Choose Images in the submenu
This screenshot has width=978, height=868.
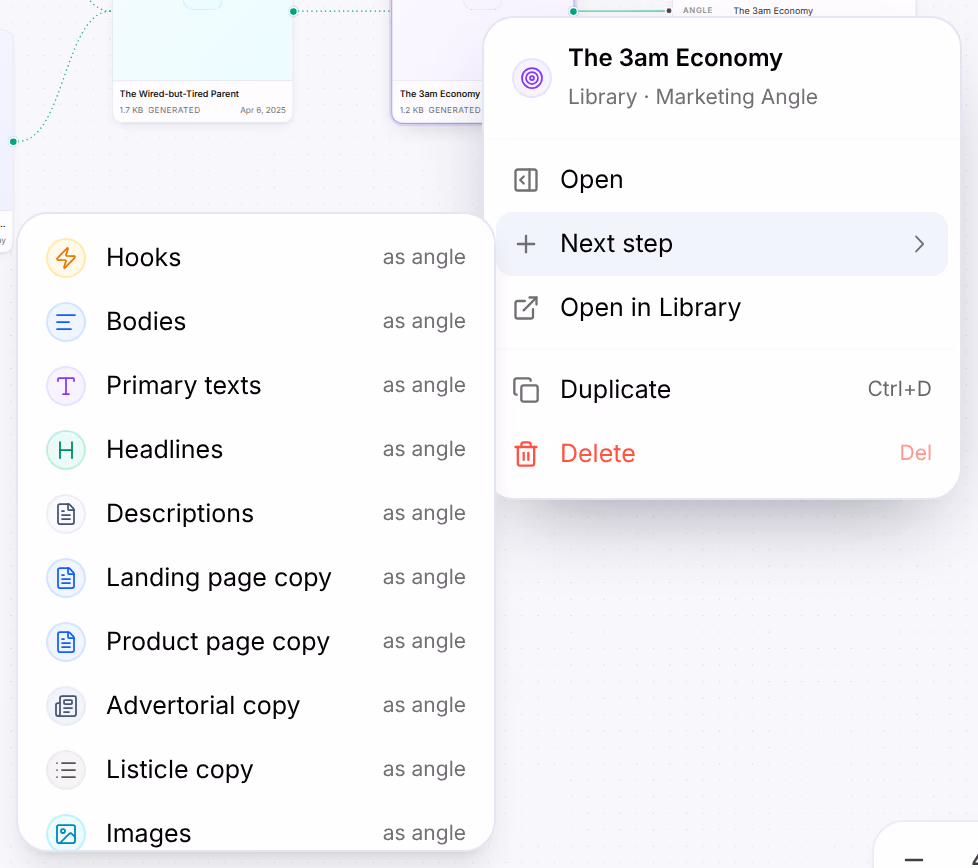(256, 829)
